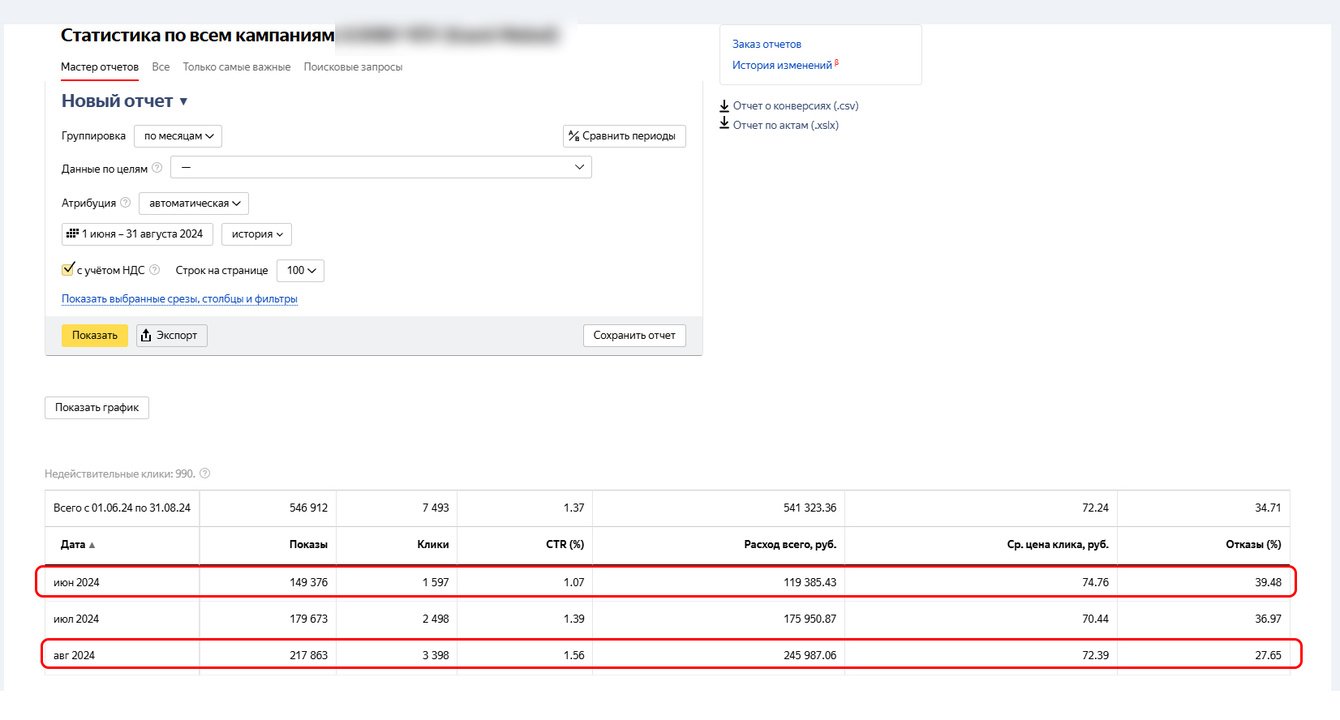Click the Дата column sort arrow

(x=93, y=545)
